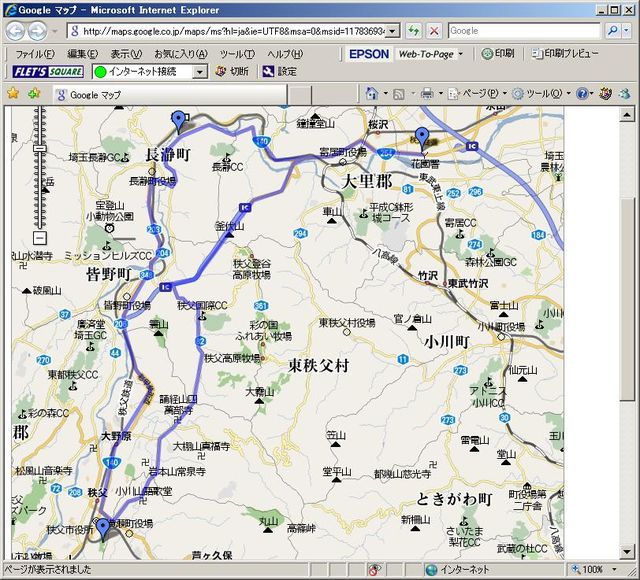Click the Home icon in command bar
The height and width of the screenshot is (580, 640).
click(372, 93)
